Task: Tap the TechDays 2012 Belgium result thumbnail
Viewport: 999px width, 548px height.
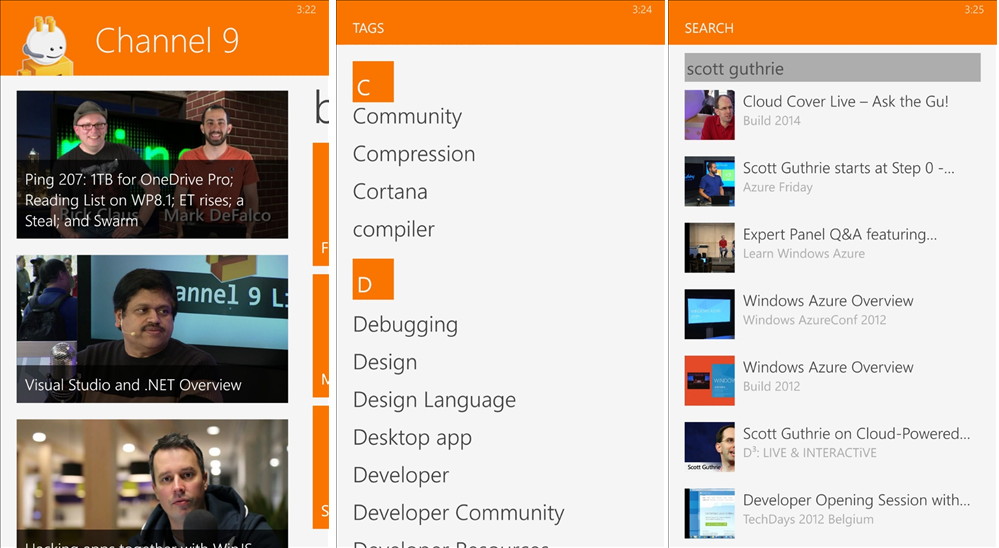Action: click(x=709, y=513)
